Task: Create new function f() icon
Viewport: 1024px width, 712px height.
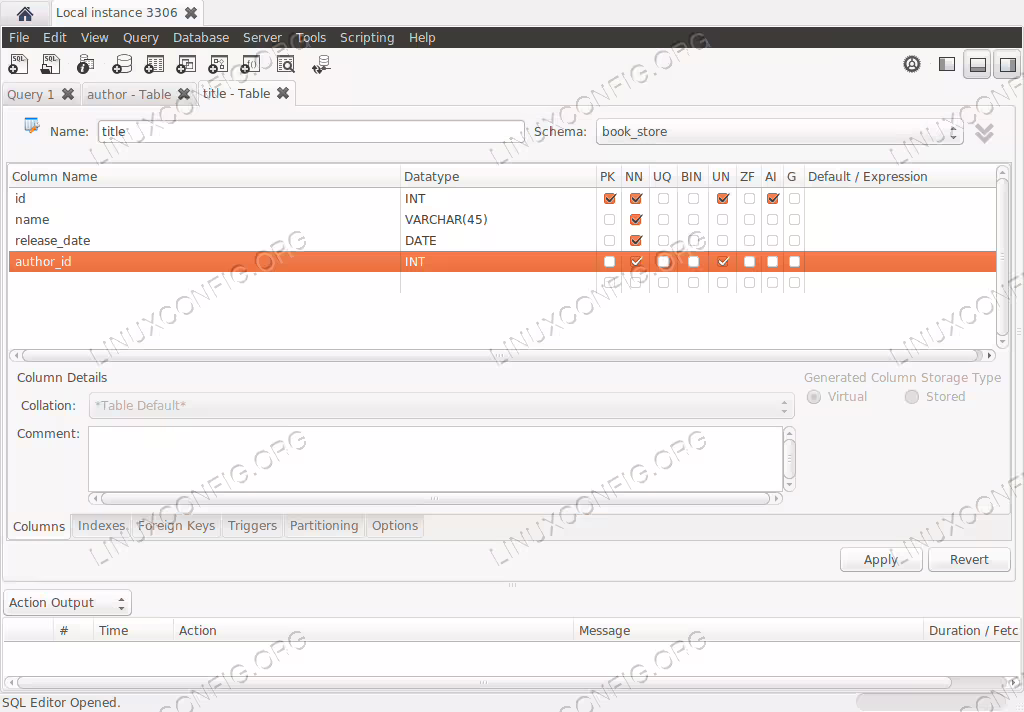Action: [x=250, y=65]
